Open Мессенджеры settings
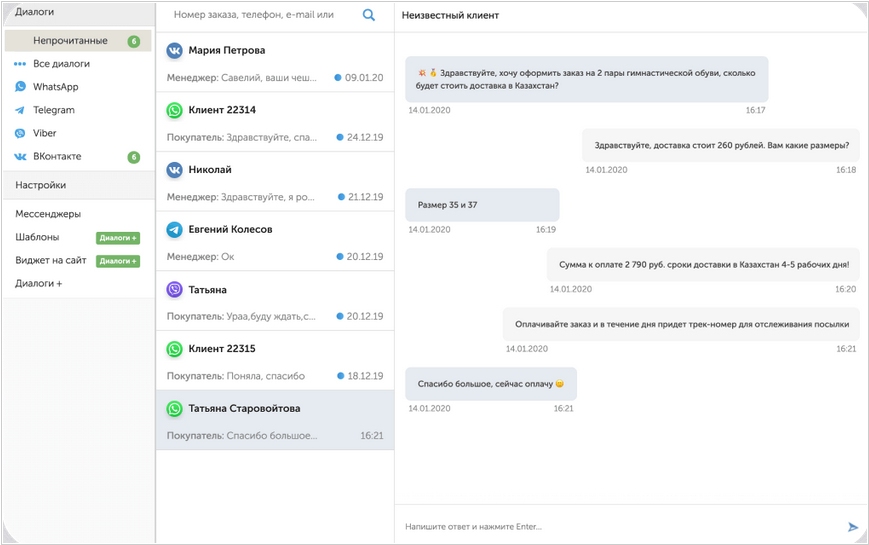 [x=48, y=214]
